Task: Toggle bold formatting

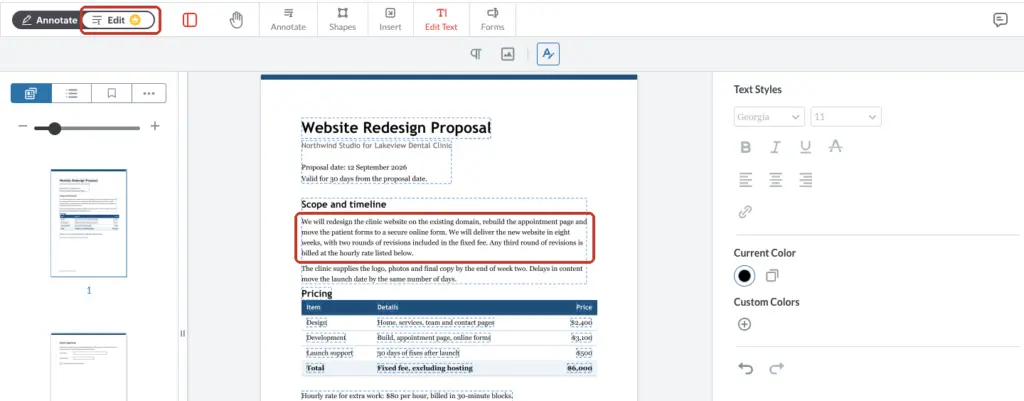Action: coord(745,148)
